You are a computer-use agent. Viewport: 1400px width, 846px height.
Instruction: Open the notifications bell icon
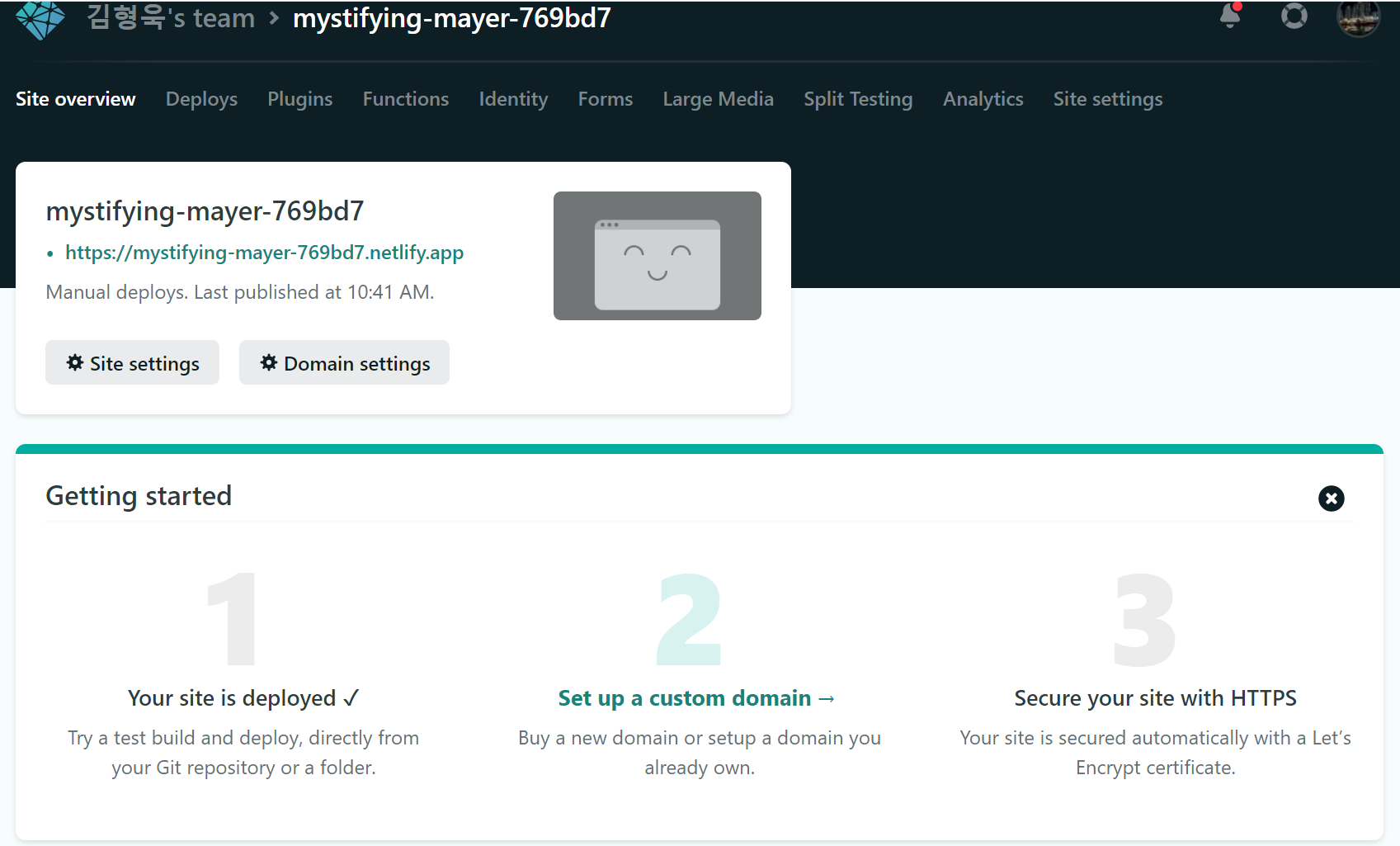(x=1230, y=16)
